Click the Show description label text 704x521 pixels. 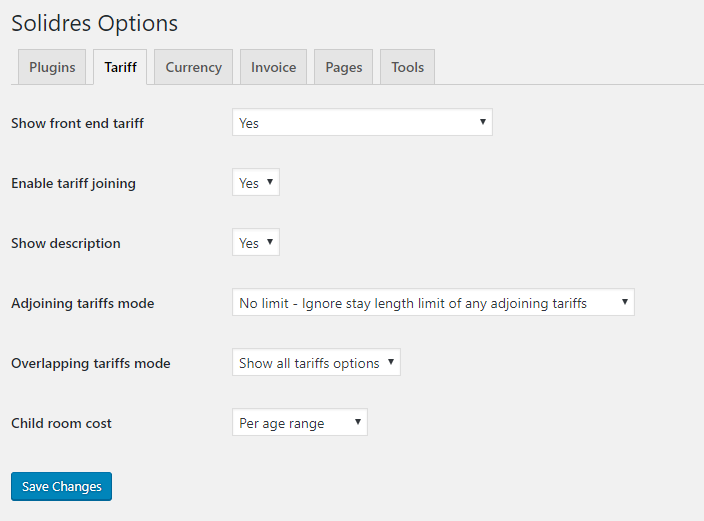pos(65,244)
